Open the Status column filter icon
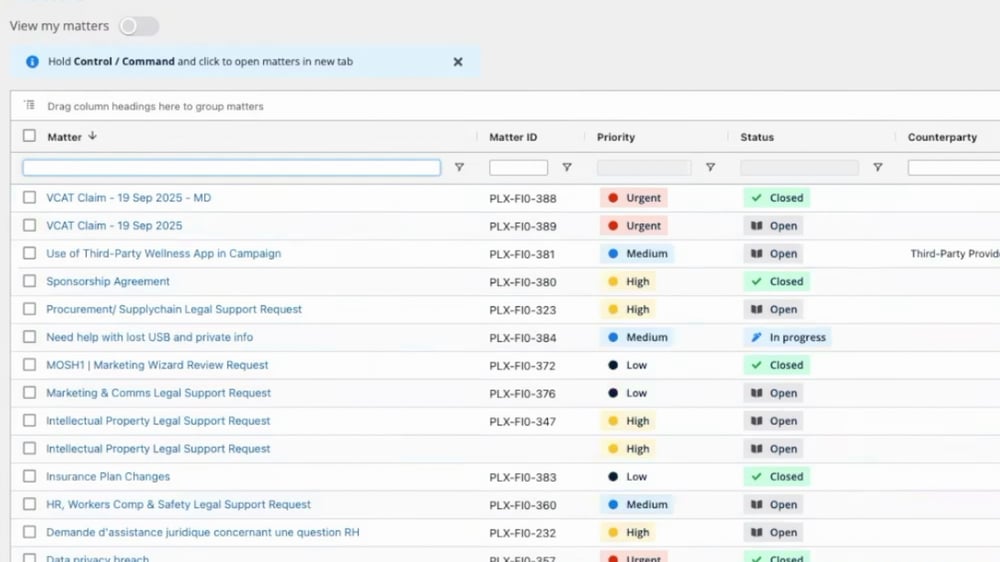The width and height of the screenshot is (1000, 562). [x=878, y=168]
